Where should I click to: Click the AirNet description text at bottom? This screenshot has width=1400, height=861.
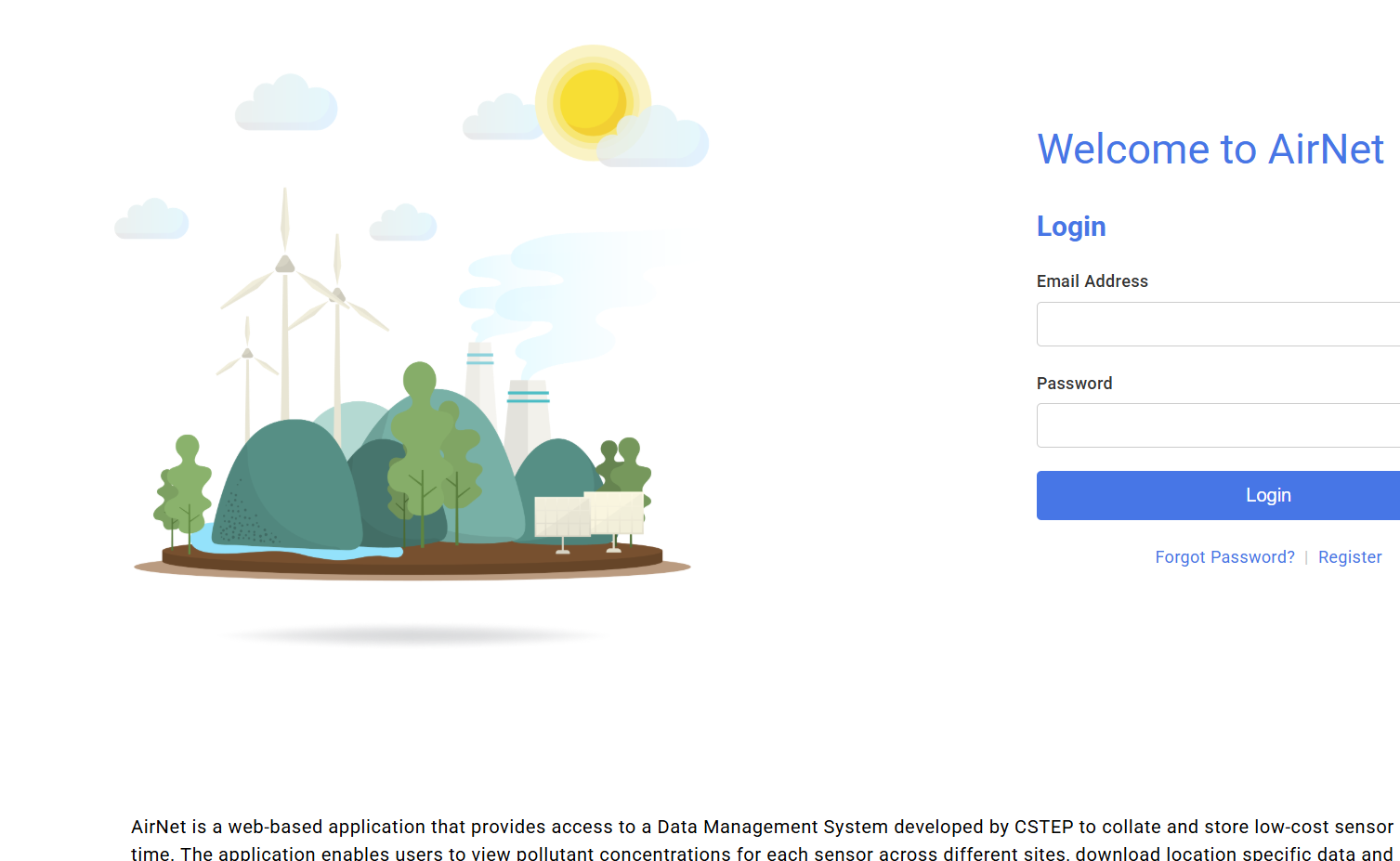(650, 827)
